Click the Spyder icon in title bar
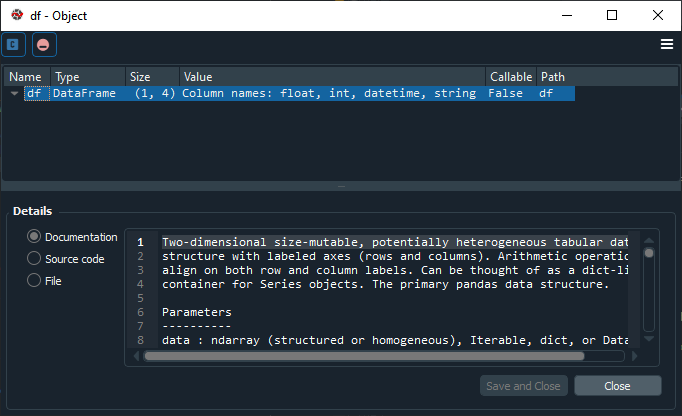This screenshot has height=416, width=682. tap(17, 15)
